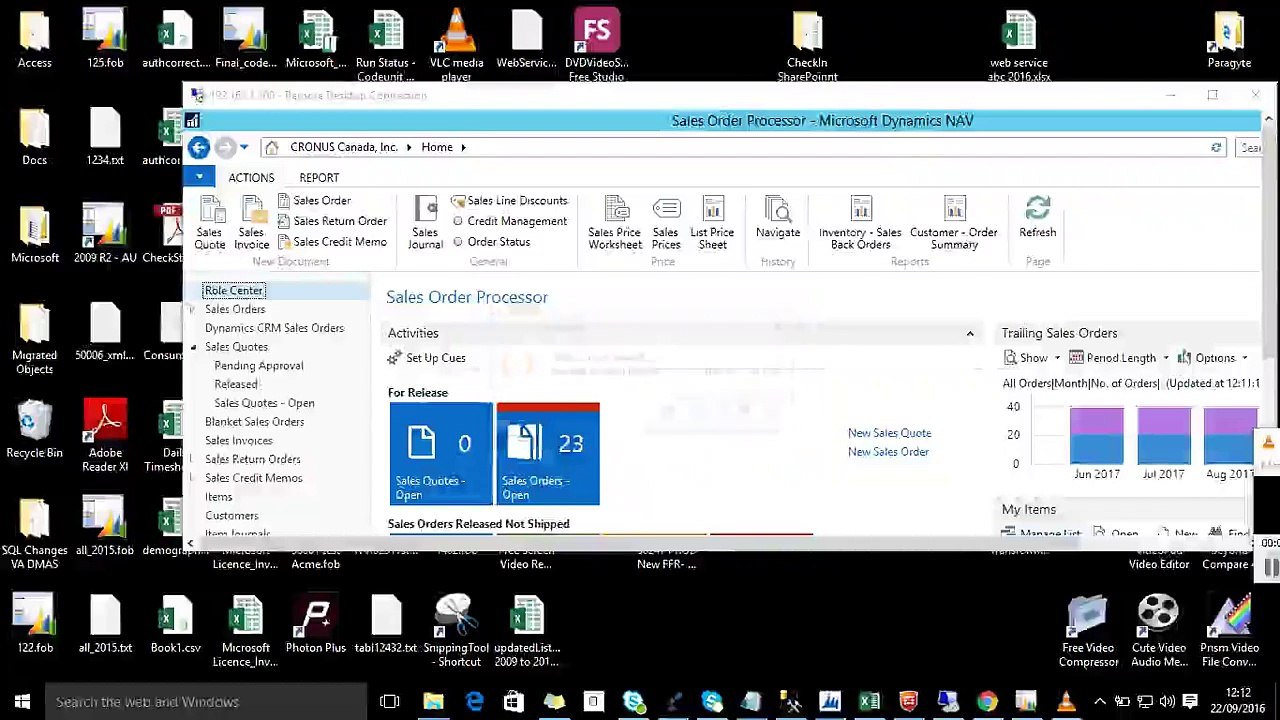The image size is (1280, 720).
Task: Open the Options dropdown
Action: 1213,358
